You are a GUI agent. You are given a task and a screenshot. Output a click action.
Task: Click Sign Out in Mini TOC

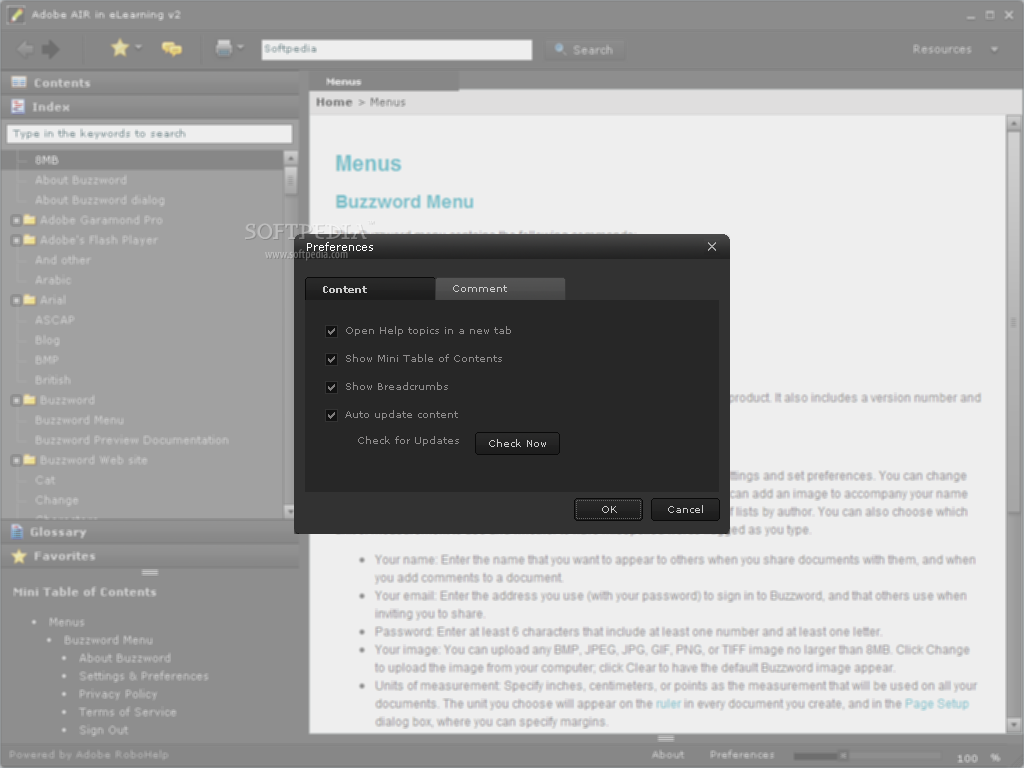point(104,730)
